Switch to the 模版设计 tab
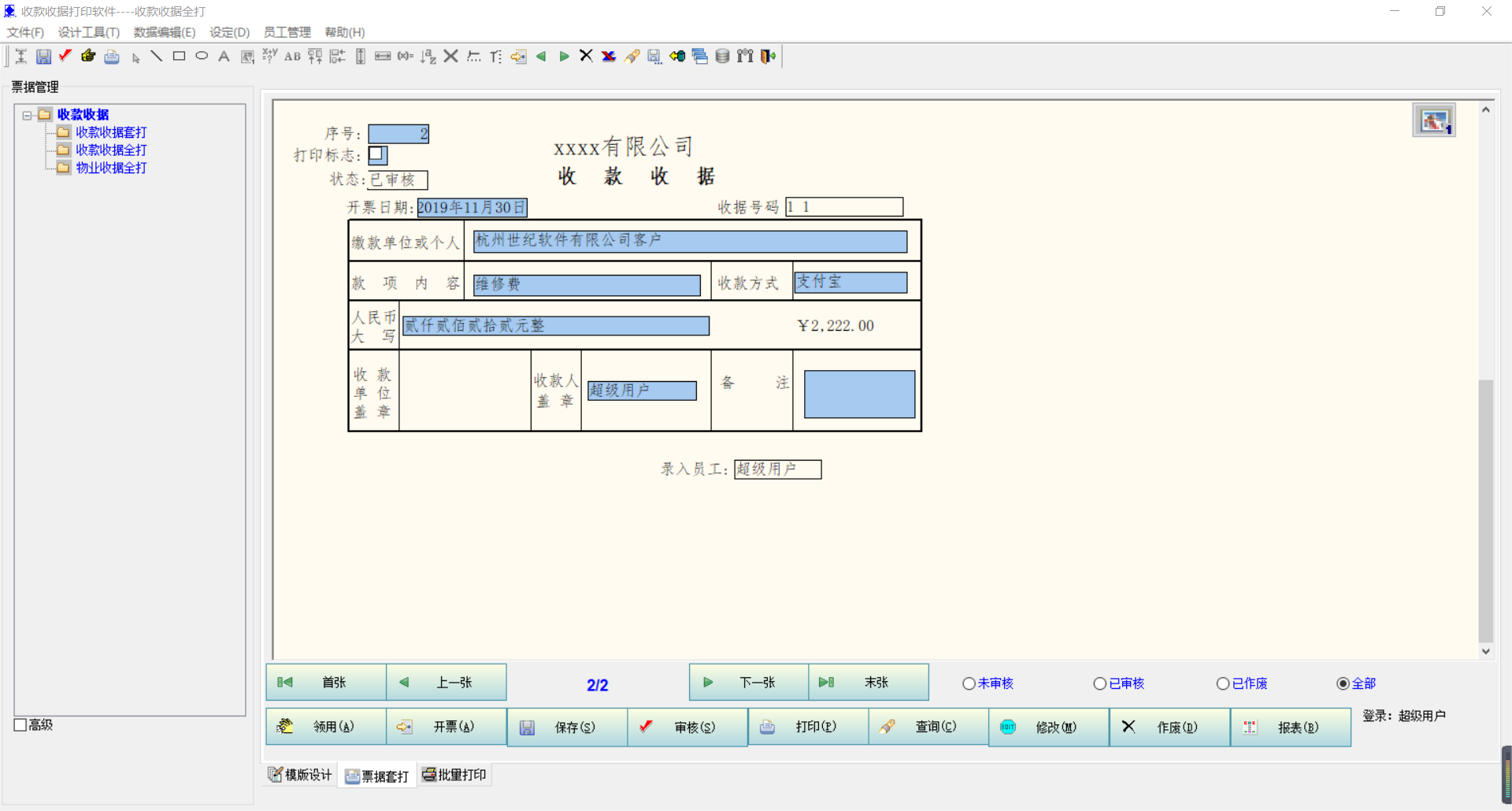The width and height of the screenshot is (1512, 811). 300,775
